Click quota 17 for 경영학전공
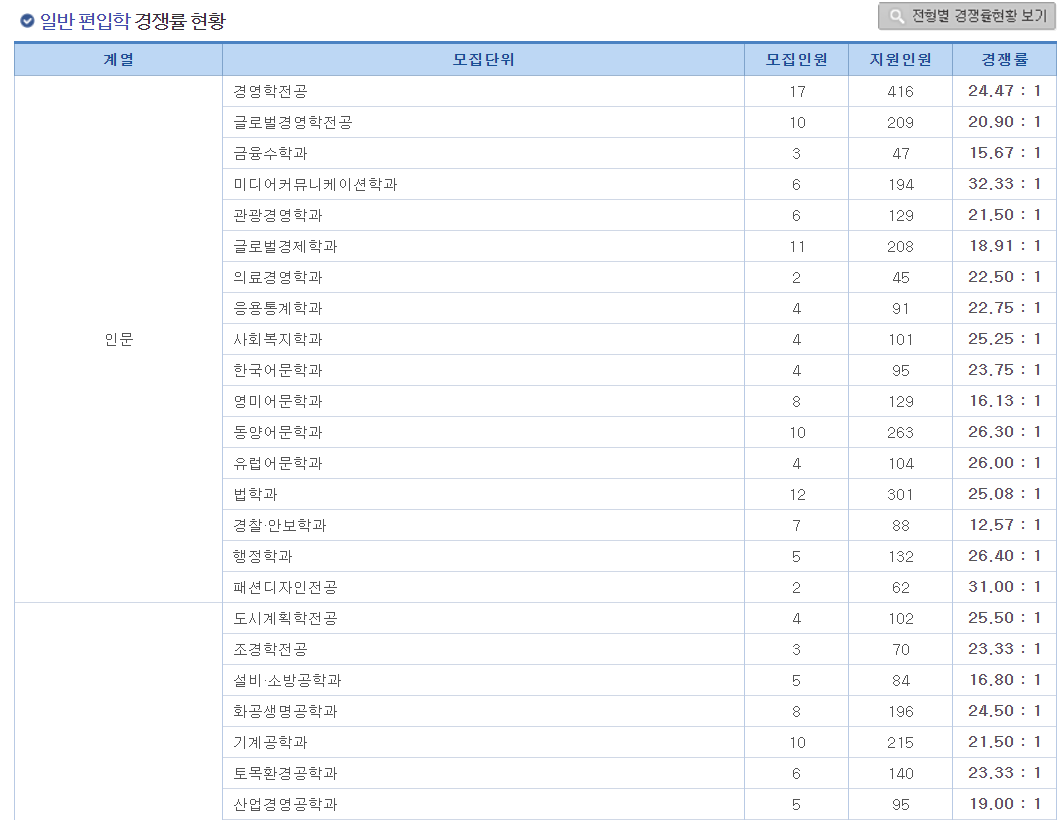 click(x=797, y=91)
